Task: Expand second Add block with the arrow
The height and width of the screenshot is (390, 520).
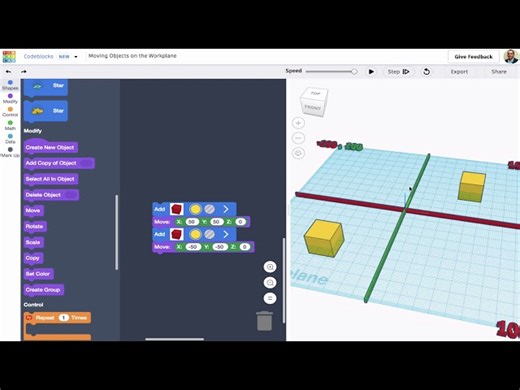Action: pos(226,234)
